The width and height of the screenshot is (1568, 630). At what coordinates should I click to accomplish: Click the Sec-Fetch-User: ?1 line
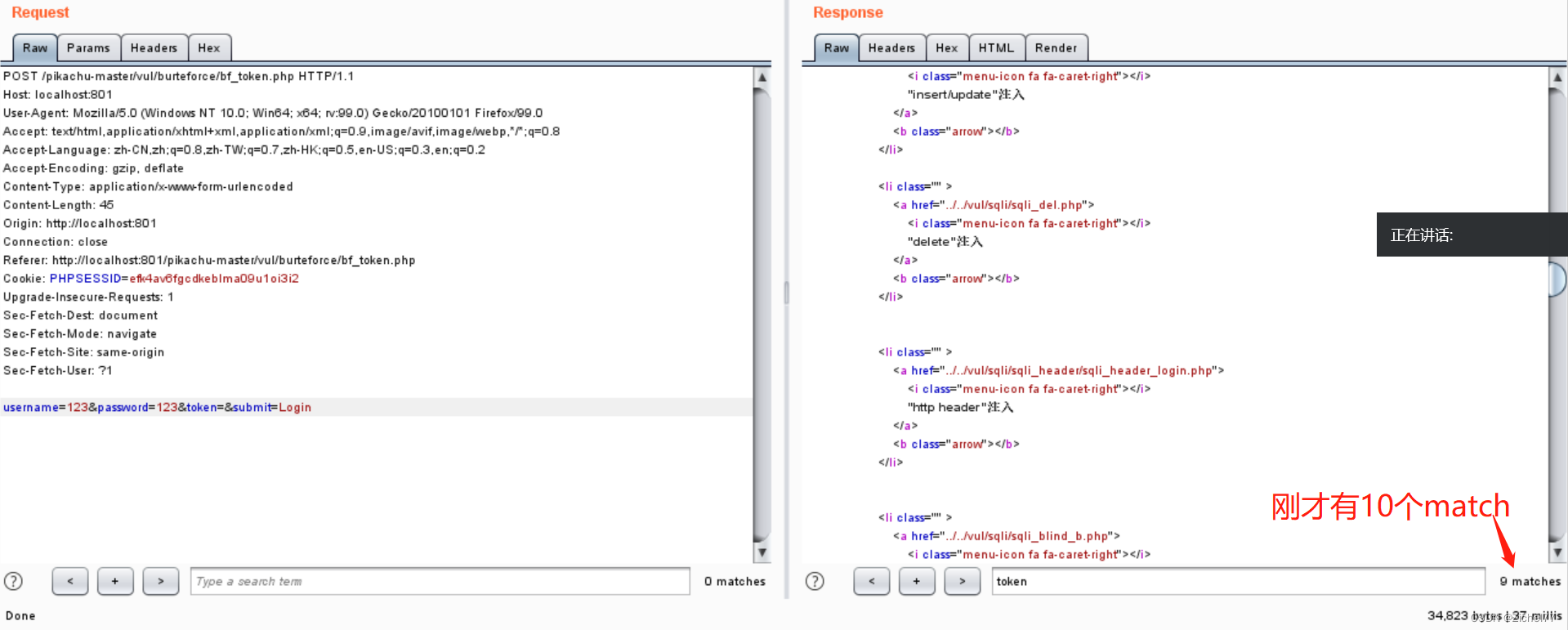pyautogui.click(x=57, y=370)
